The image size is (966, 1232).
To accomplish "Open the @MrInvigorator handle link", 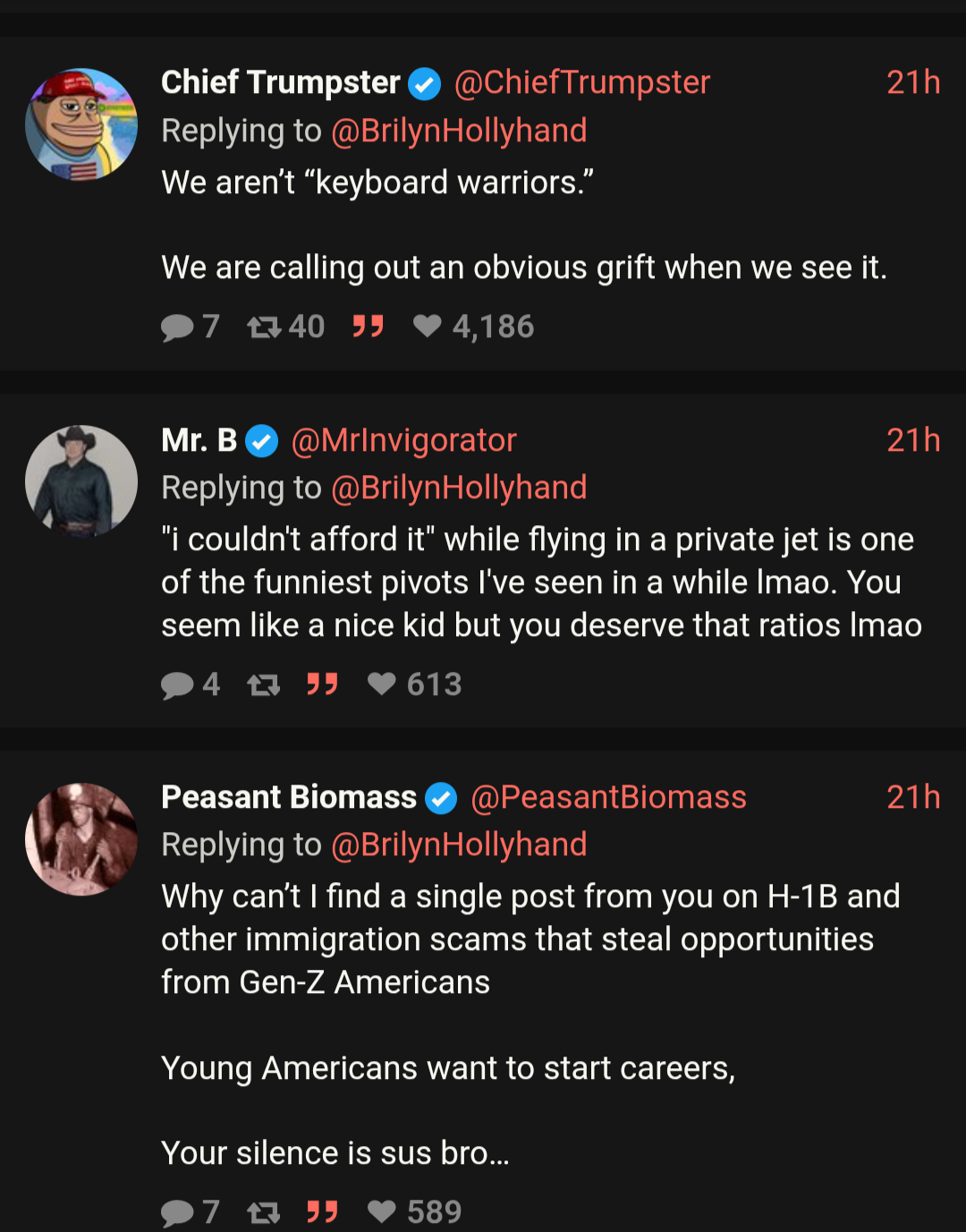I will 404,440.
